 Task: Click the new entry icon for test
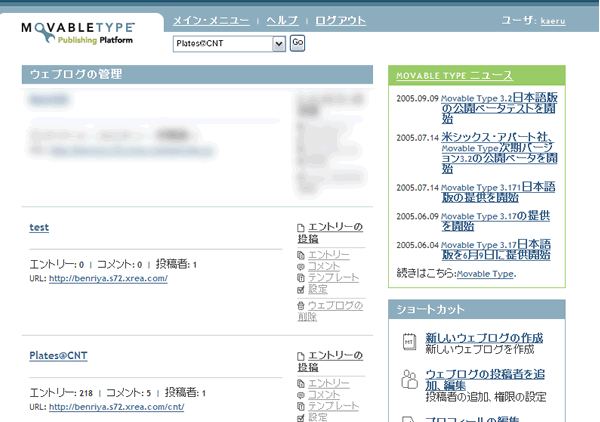coord(301,228)
